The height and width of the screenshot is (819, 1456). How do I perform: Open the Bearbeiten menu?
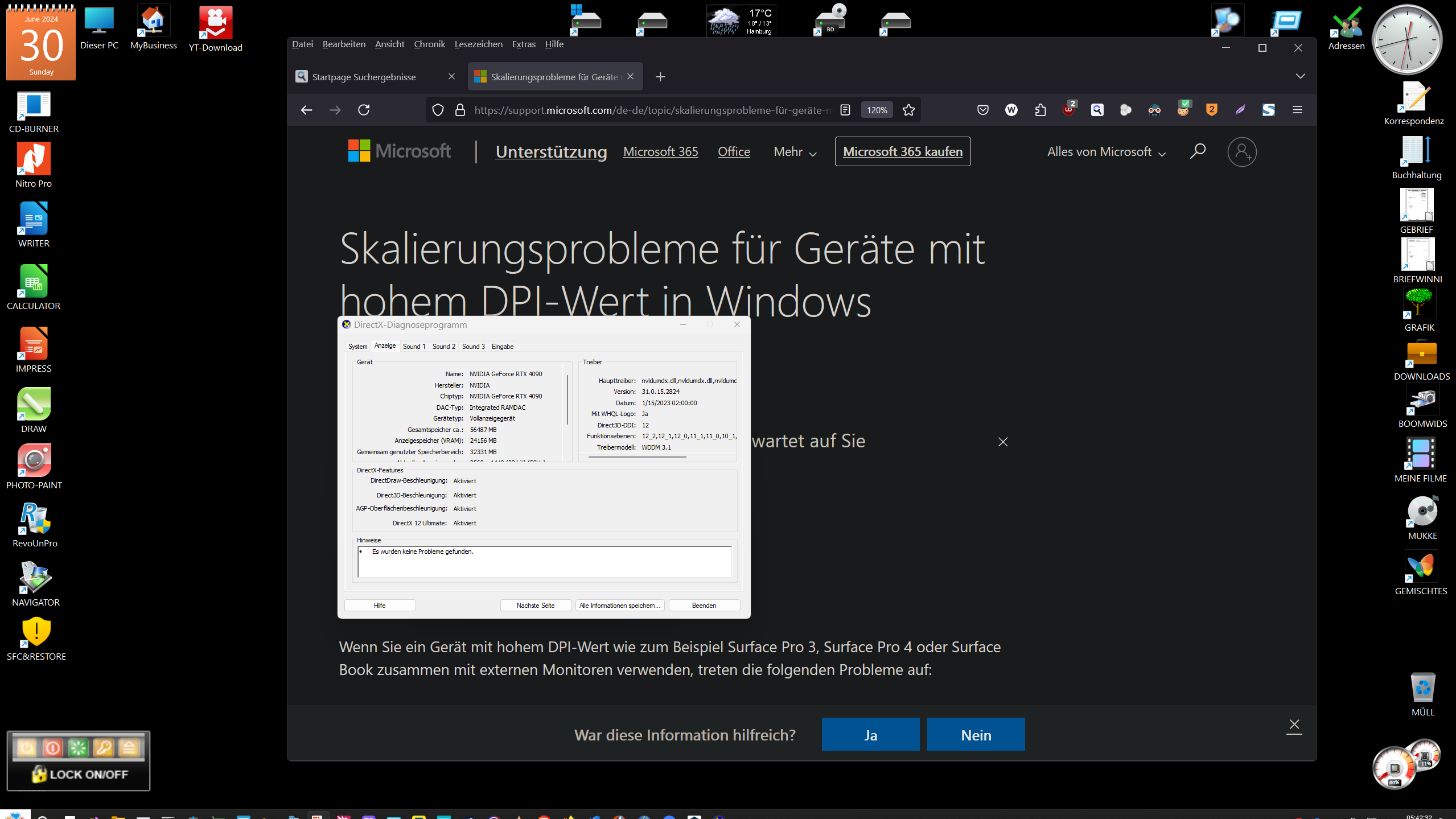(x=344, y=44)
